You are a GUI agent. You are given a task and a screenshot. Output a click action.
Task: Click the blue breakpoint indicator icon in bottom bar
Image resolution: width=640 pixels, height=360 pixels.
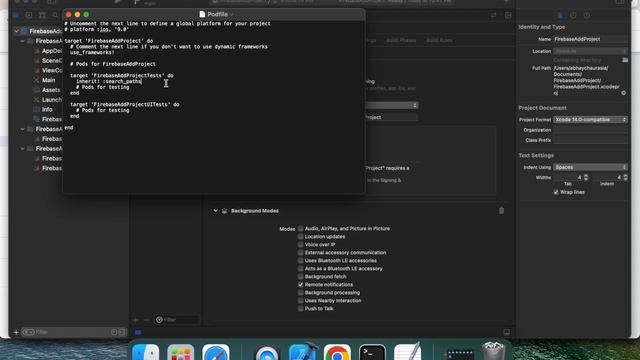coord(138,332)
